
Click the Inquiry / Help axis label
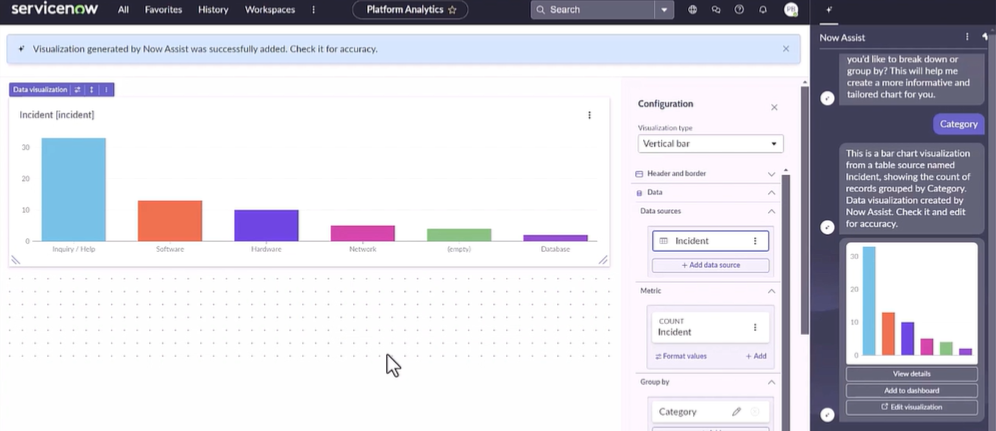(74, 249)
